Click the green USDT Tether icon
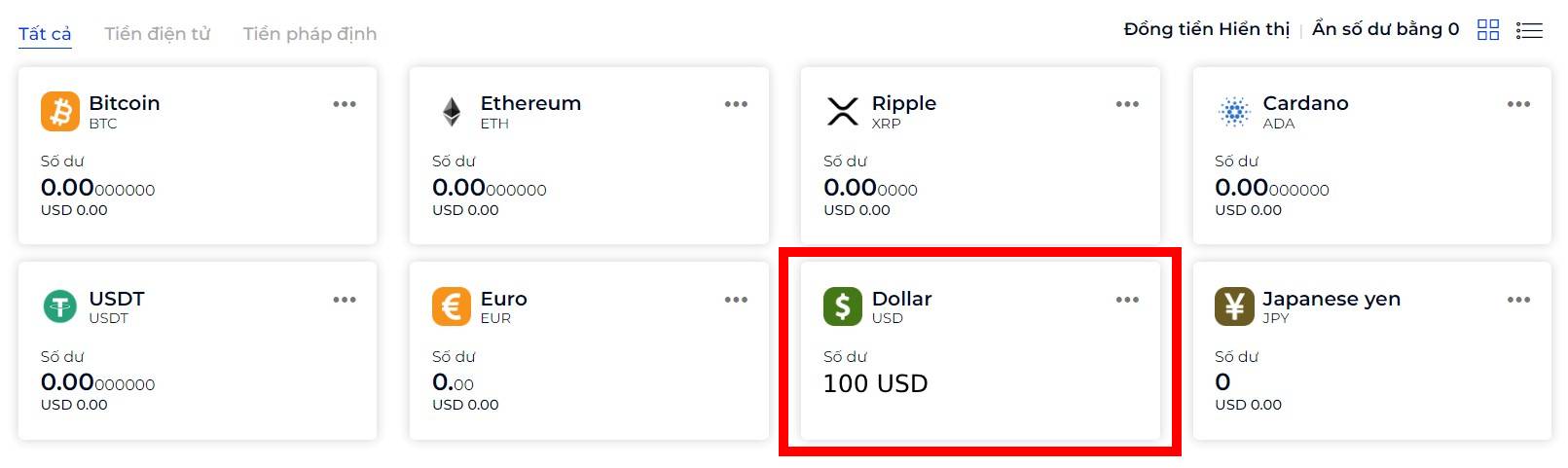Image resolution: width=1568 pixels, height=468 pixels. click(60, 306)
